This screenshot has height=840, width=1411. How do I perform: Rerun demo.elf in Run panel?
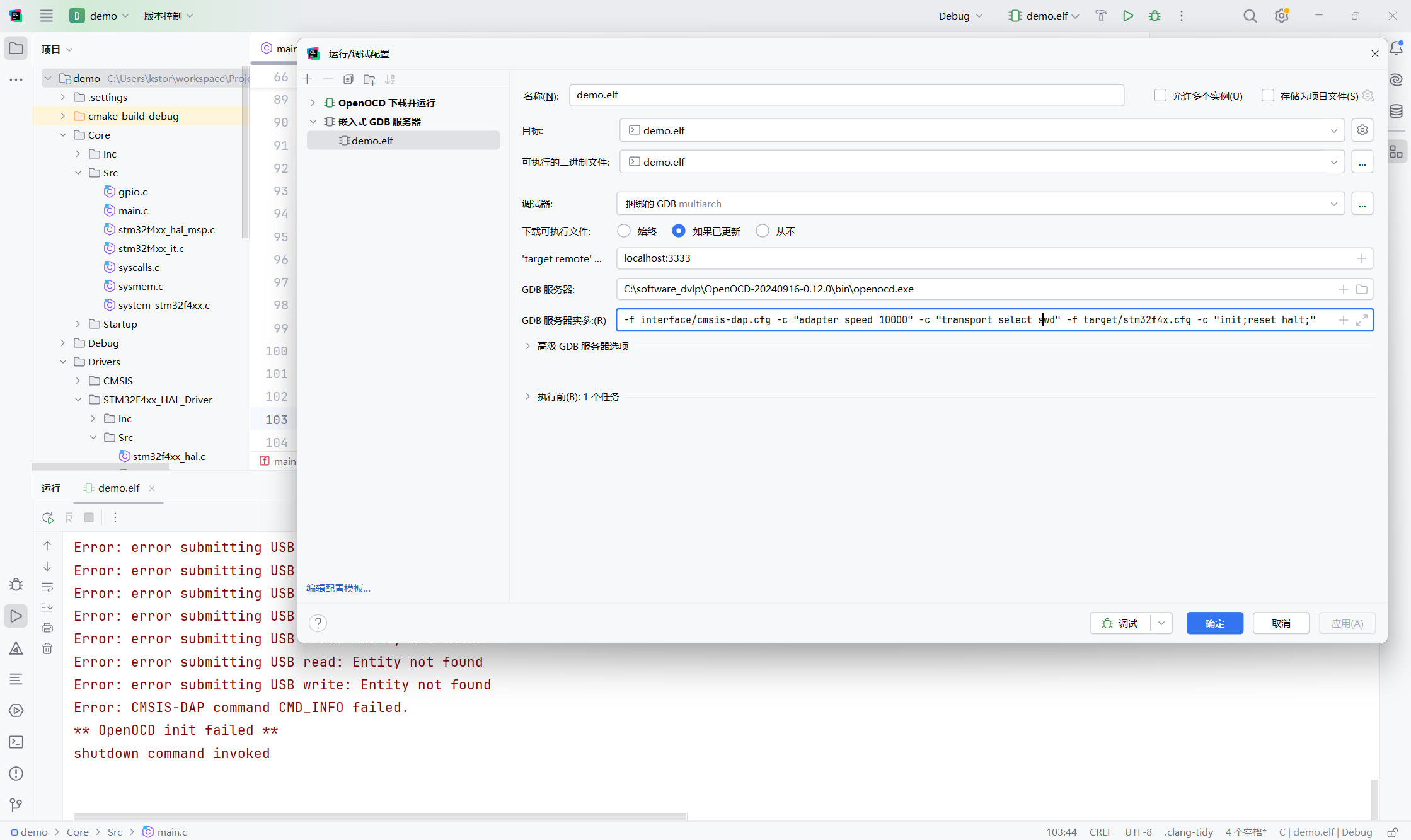[48, 517]
